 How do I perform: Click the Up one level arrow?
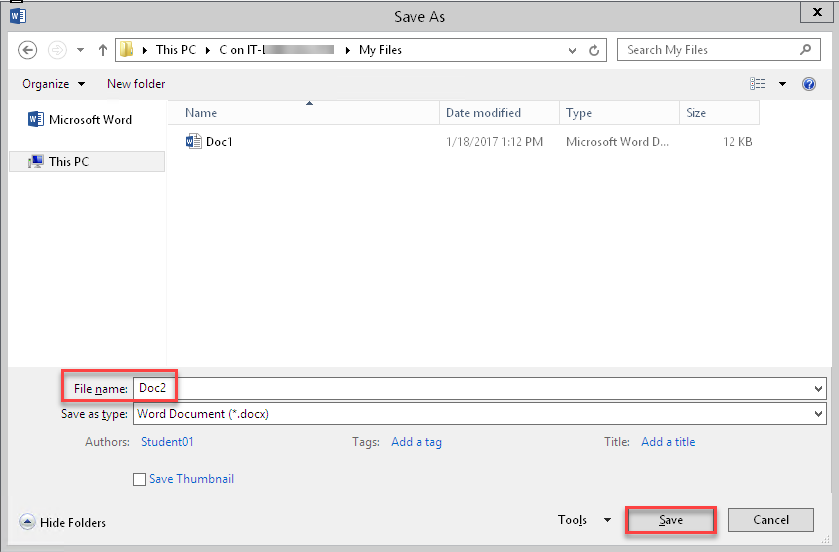click(102, 50)
